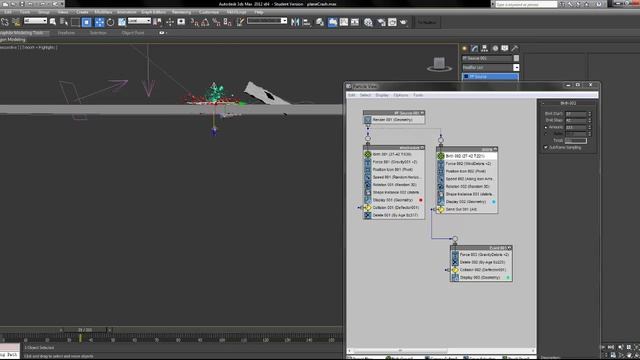Open the main Rendering menu
640x360 pixels.
[x=181, y=12]
